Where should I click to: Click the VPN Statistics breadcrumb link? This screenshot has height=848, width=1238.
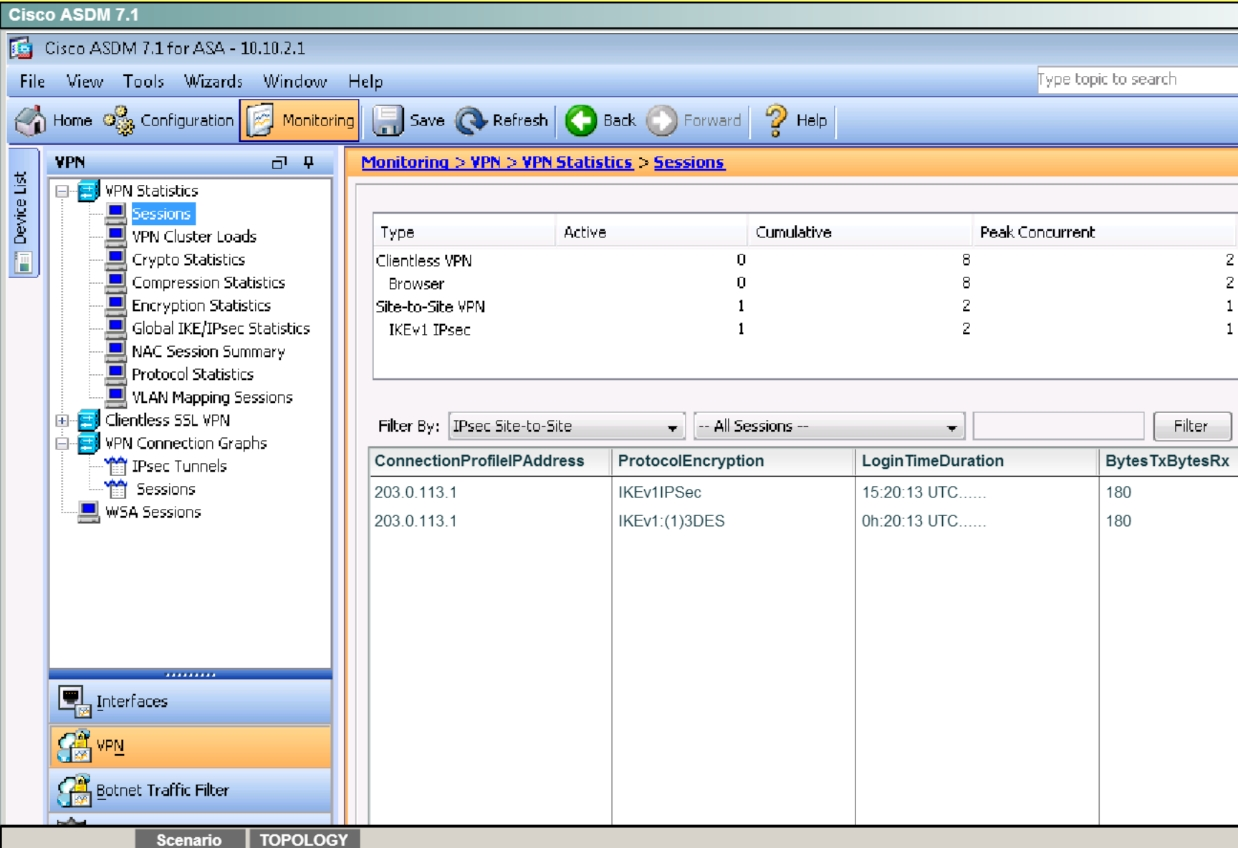pyautogui.click(x=577, y=162)
